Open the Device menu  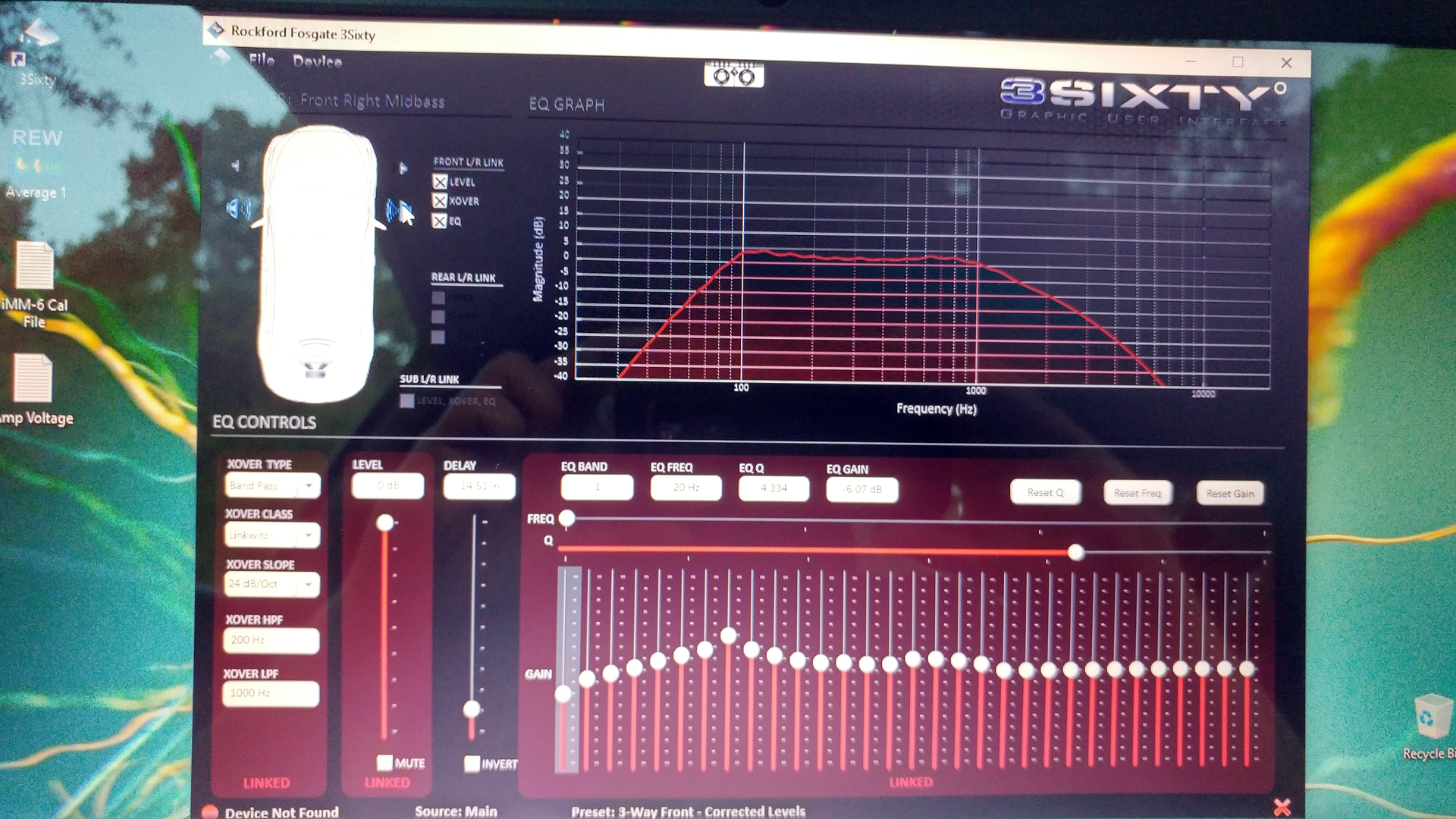pyautogui.click(x=318, y=61)
